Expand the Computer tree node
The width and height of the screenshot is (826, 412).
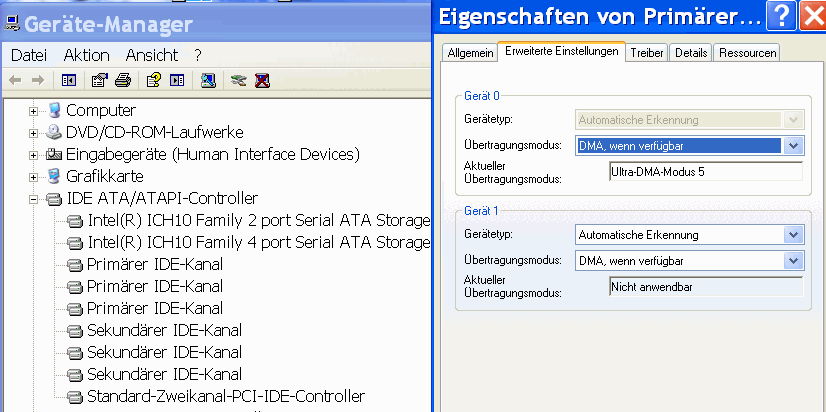(x=34, y=111)
